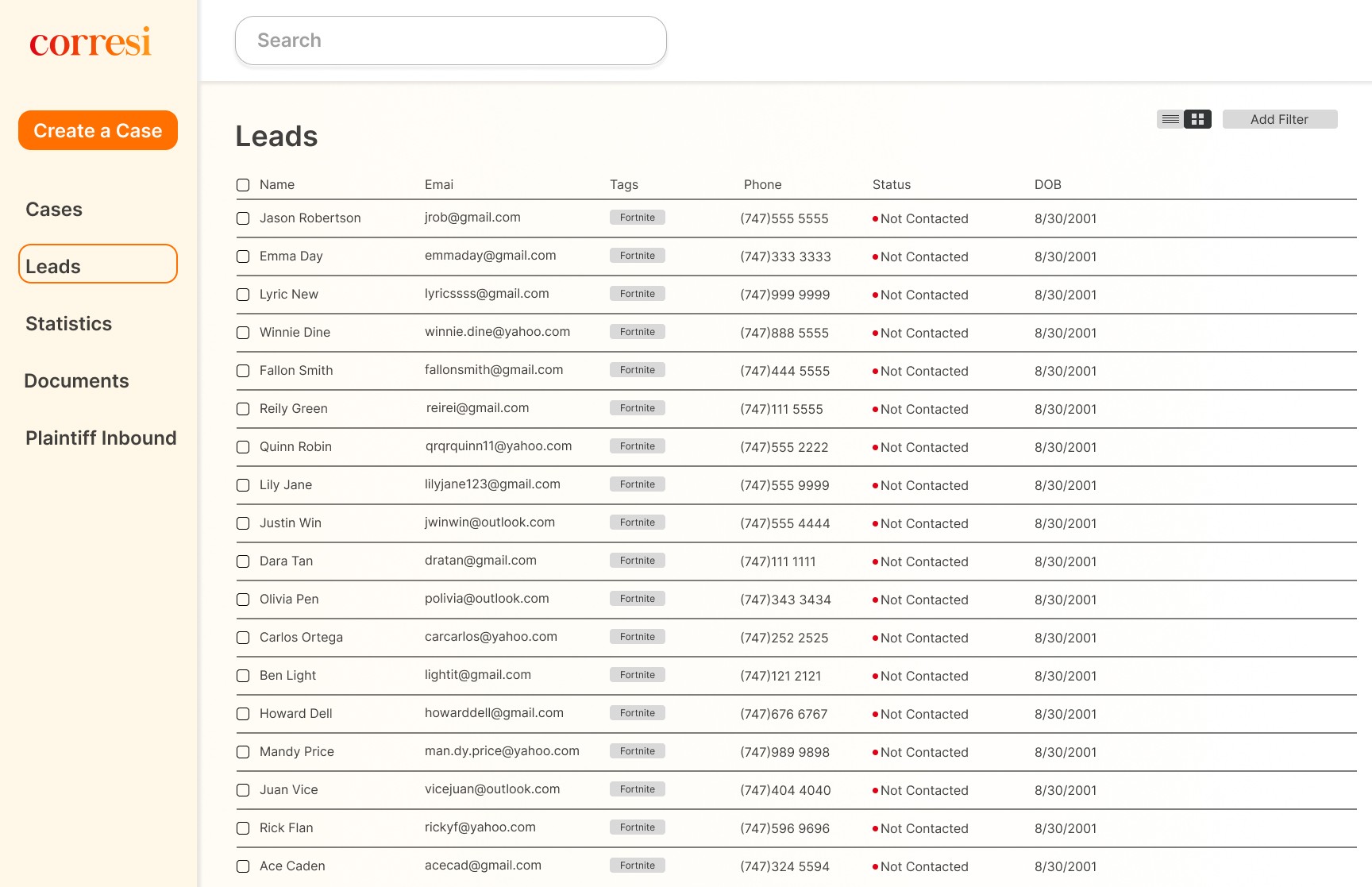Screen dimensions: 1372x887
Task: Tick Reily Green's checkbox
Action: pyautogui.click(x=243, y=409)
